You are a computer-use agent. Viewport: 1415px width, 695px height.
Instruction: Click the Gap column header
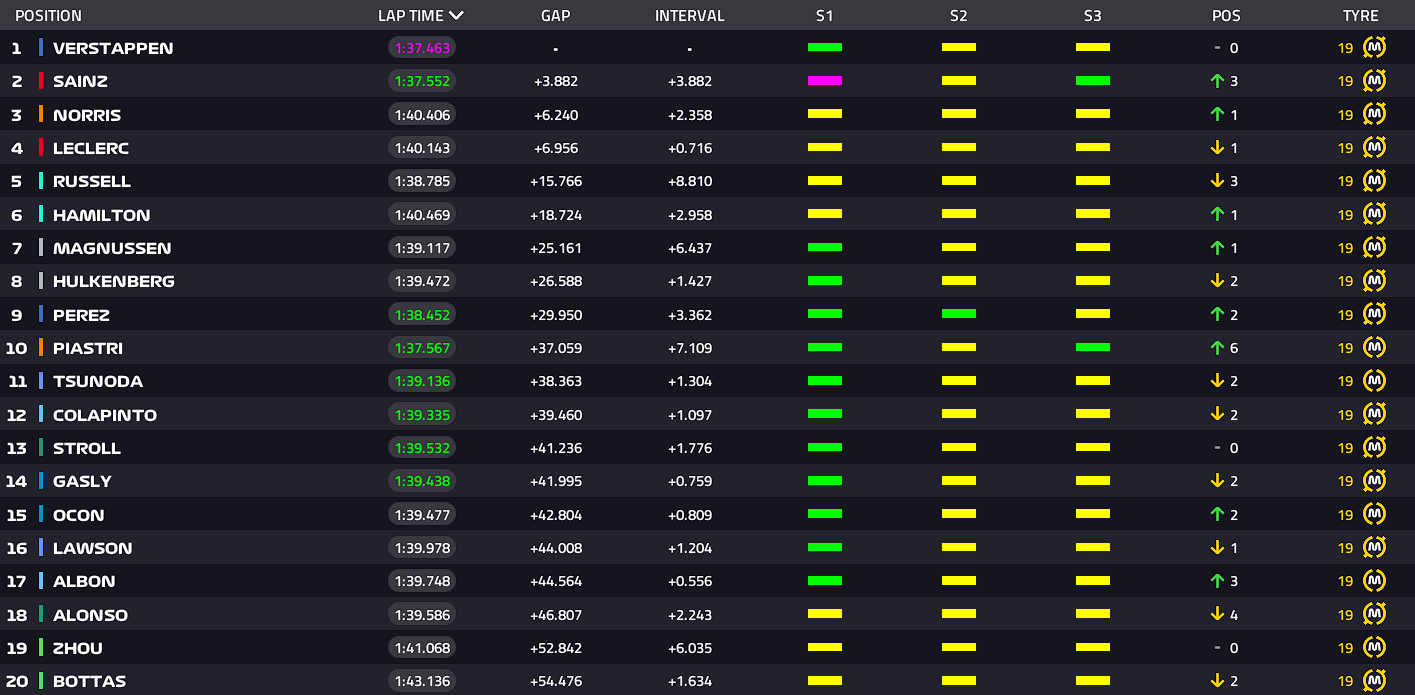[x=555, y=16]
